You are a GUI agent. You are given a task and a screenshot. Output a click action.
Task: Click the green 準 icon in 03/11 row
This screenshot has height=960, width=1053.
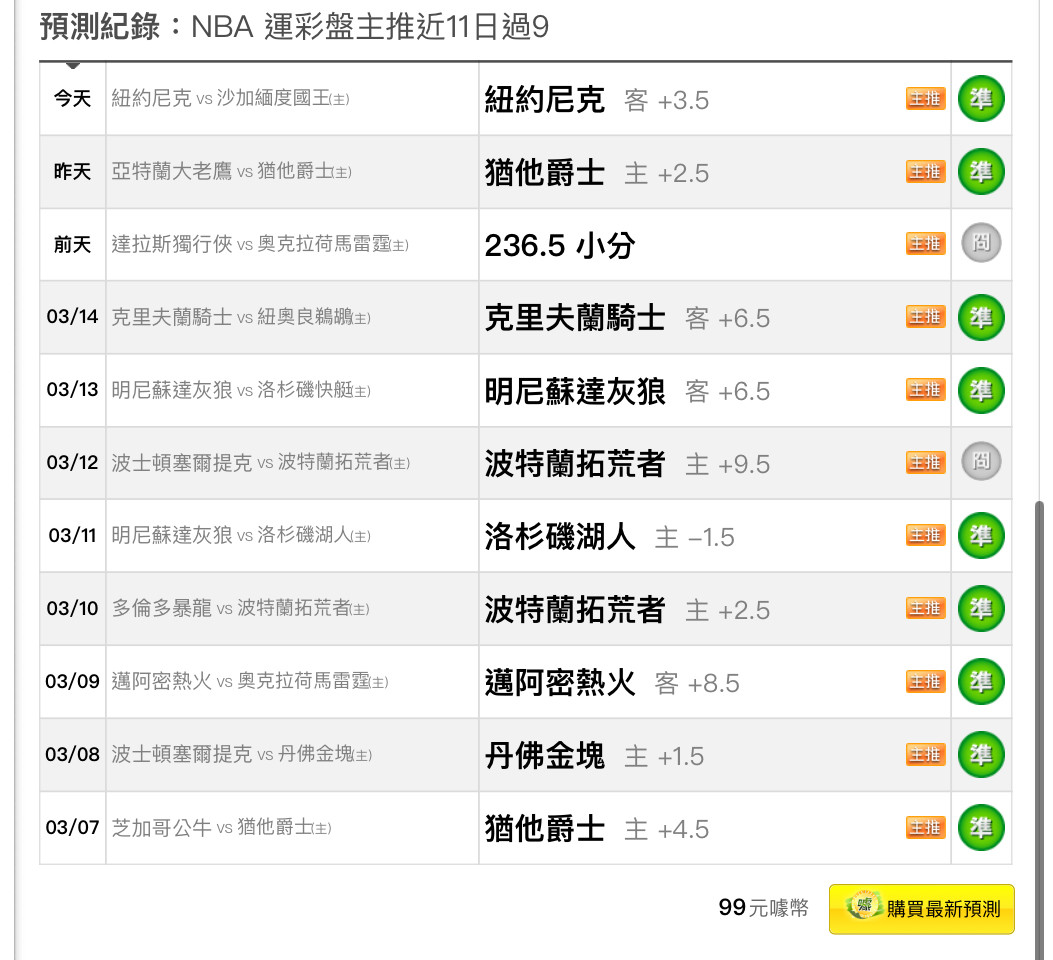pyautogui.click(x=980, y=536)
